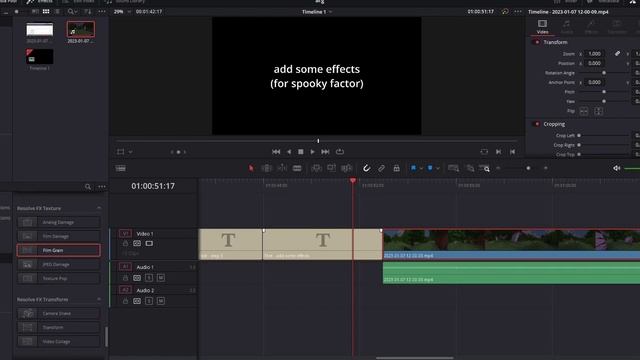Lock the Video 1 track
The image size is (640, 360).
point(126,244)
